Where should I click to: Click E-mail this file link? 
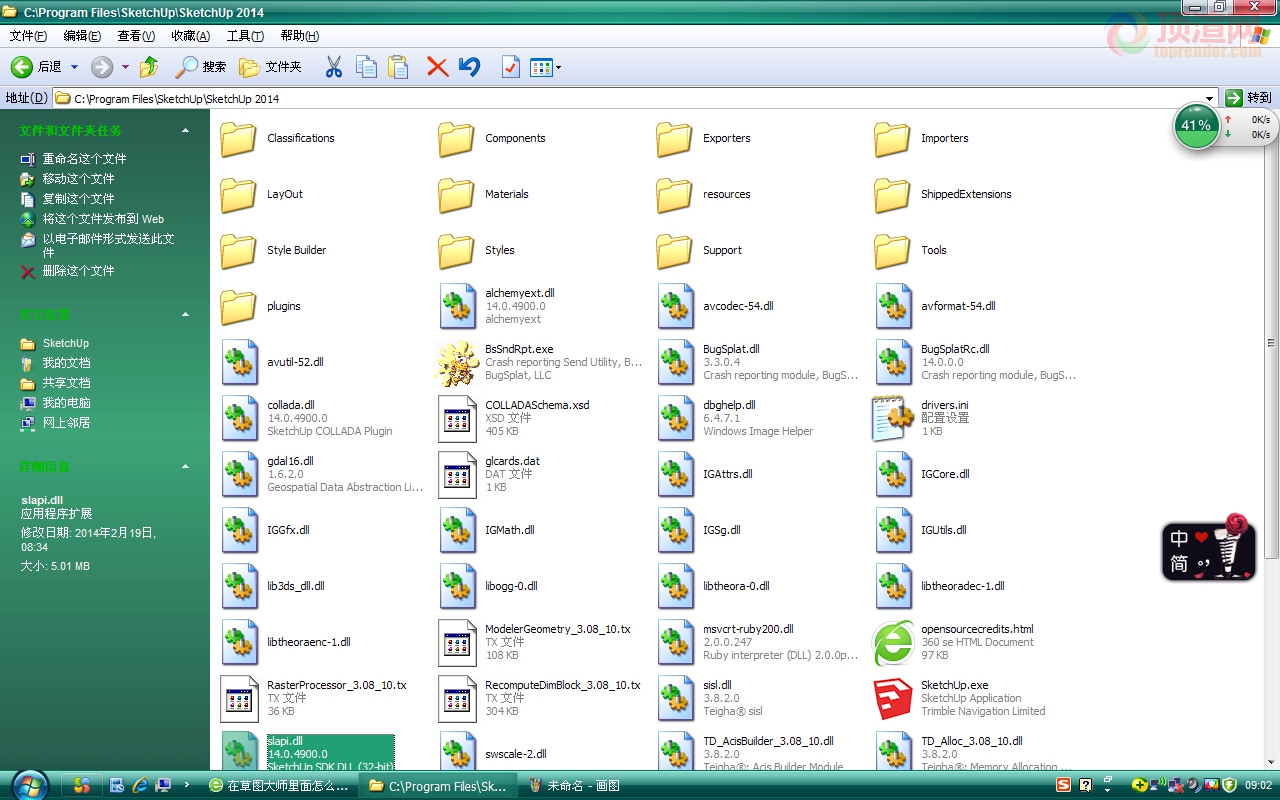coord(108,245)
